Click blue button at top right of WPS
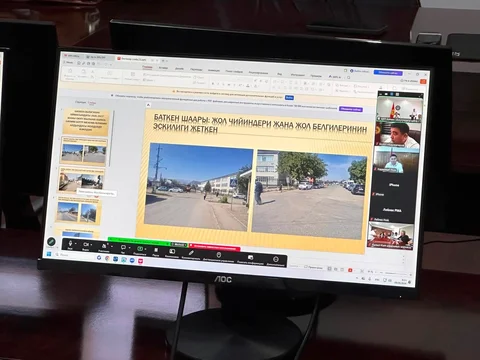The image size is (480, 360). click(x=388, y=72)
